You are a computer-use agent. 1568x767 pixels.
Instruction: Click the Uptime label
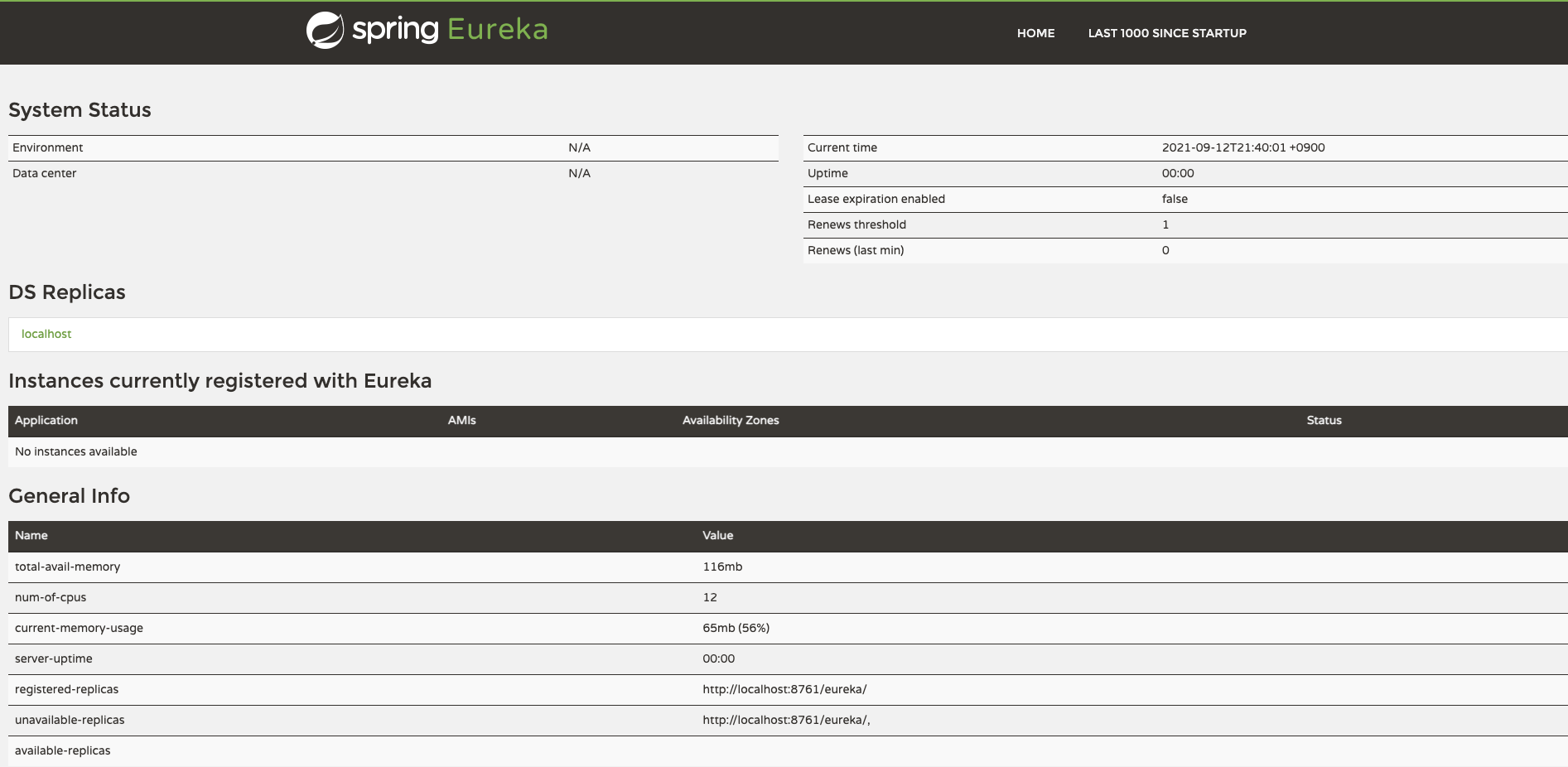click(x=827, y=173)
